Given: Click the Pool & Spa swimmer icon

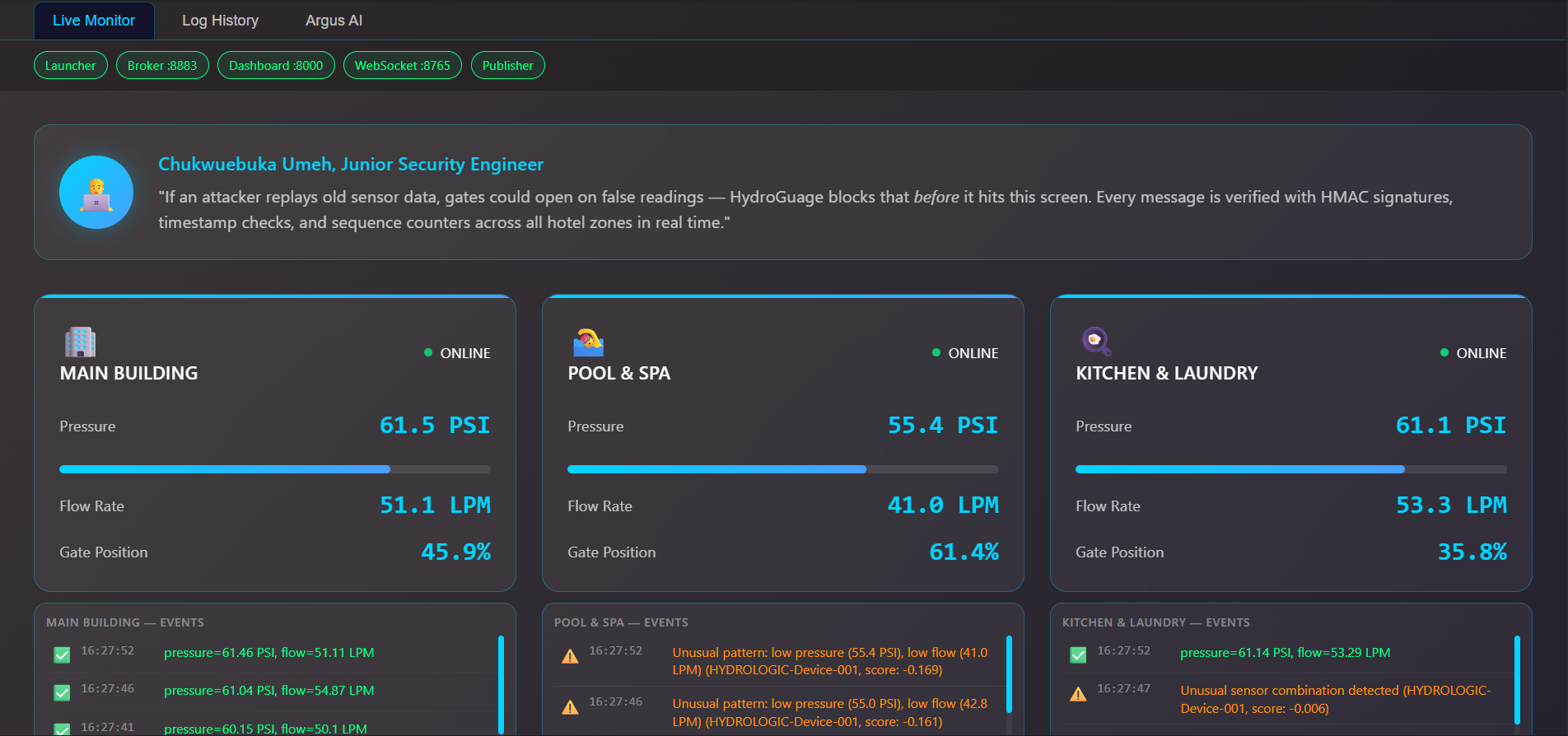Looking at the screenshot, I should tap(588, 342).
